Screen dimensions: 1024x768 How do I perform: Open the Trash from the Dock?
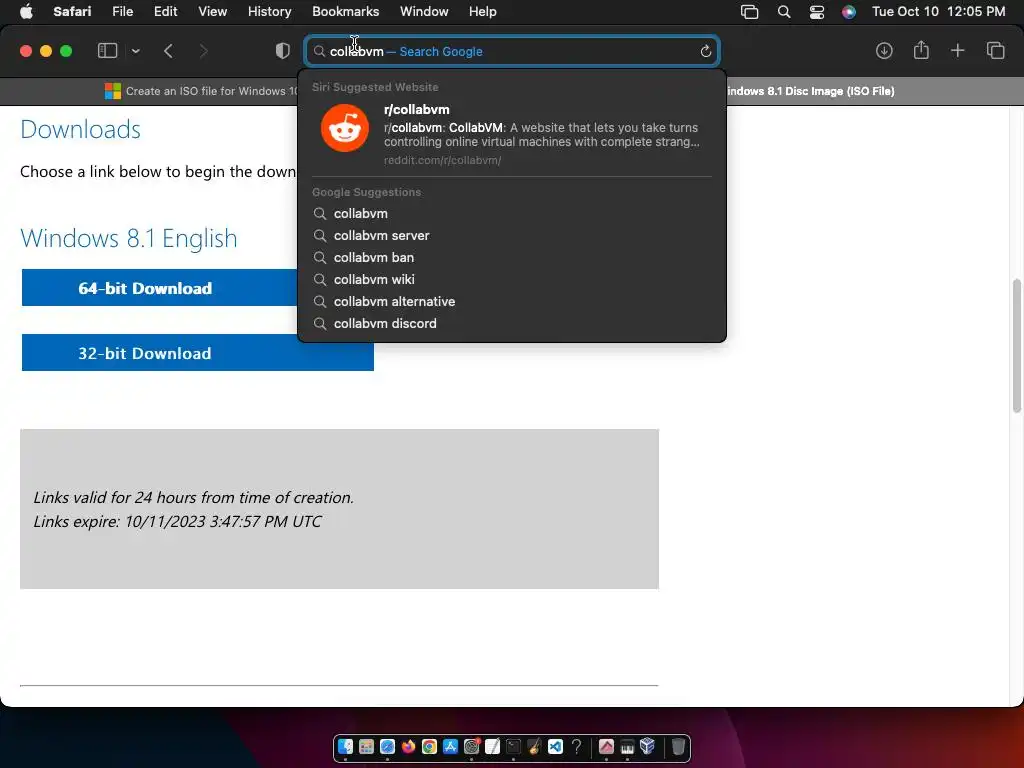point(678,746)
